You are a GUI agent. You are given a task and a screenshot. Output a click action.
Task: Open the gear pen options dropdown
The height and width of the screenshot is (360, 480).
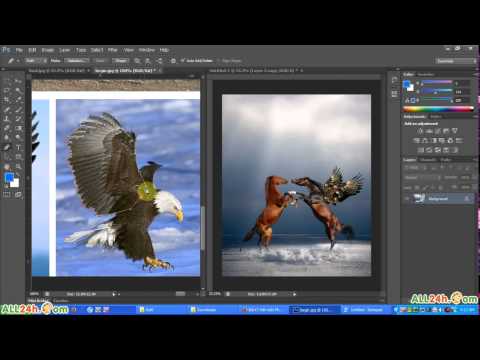(x=173, y=61)
